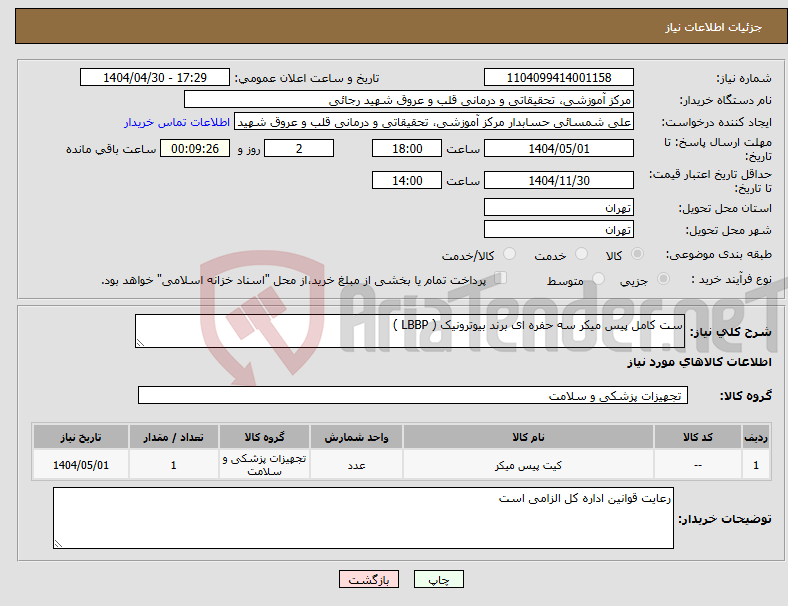Select the کالا radio button
Image resolution: width=788 pixels, height=606 pixels.
pyautogui.click(x=637, y=254)
